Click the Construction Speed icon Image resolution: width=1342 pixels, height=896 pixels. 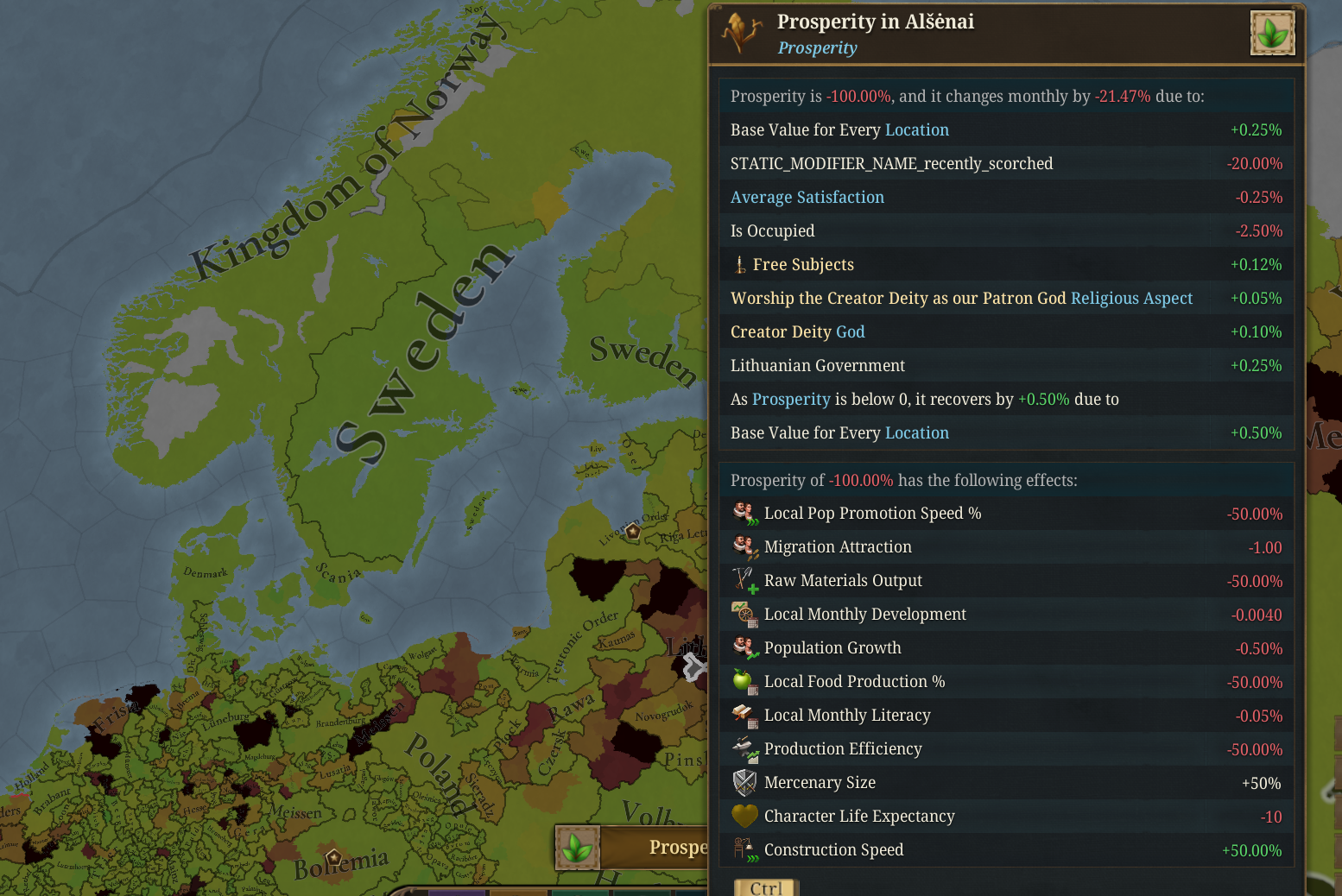point(745,850)
